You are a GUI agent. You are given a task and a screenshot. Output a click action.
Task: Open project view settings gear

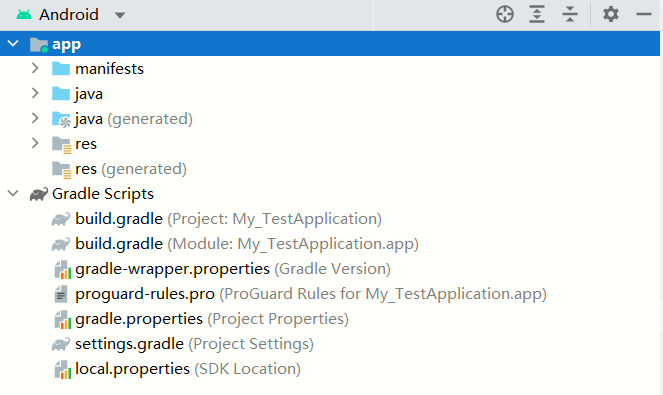pyautogui.click(x=611, y=14)
